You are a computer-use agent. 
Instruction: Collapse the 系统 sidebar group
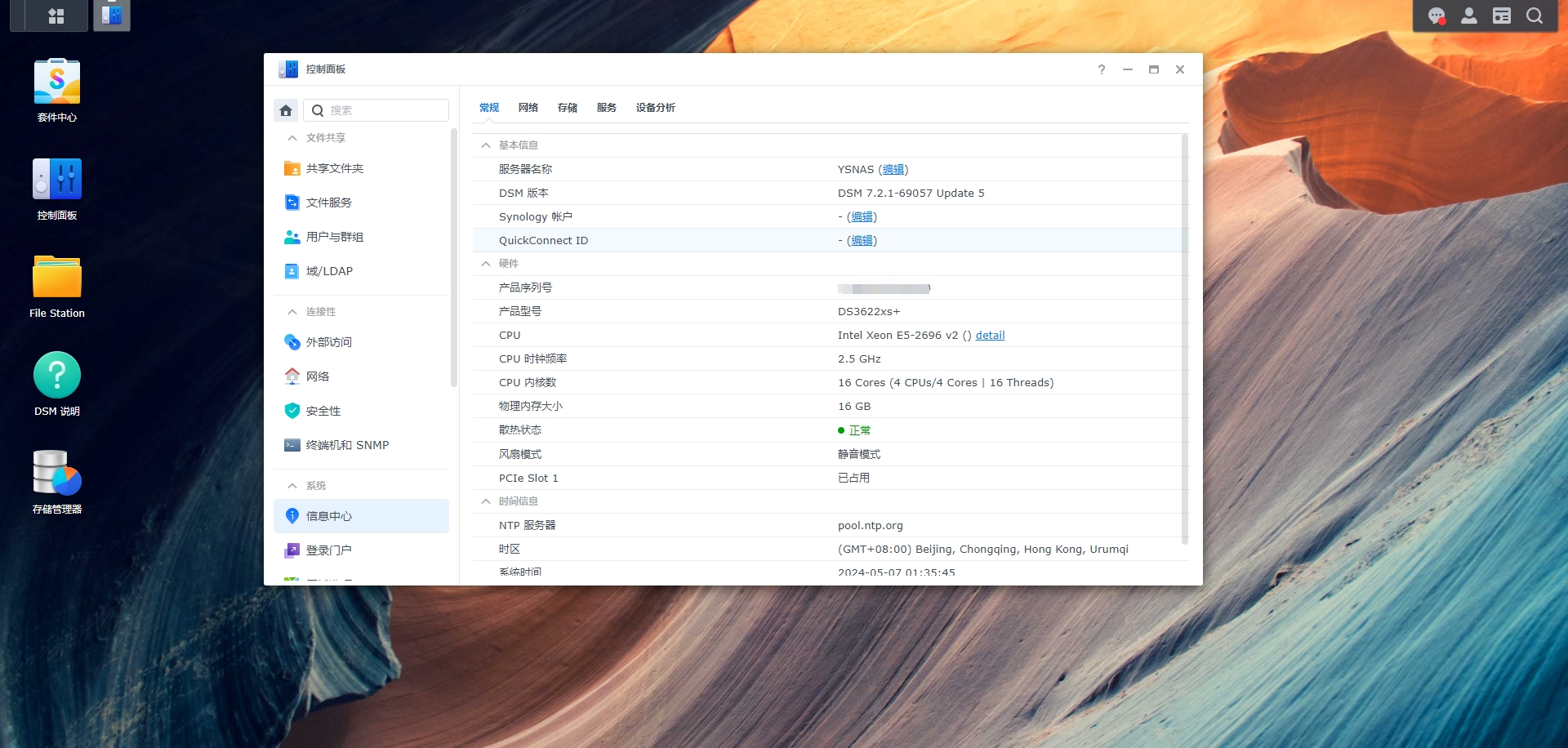[292, 486]
